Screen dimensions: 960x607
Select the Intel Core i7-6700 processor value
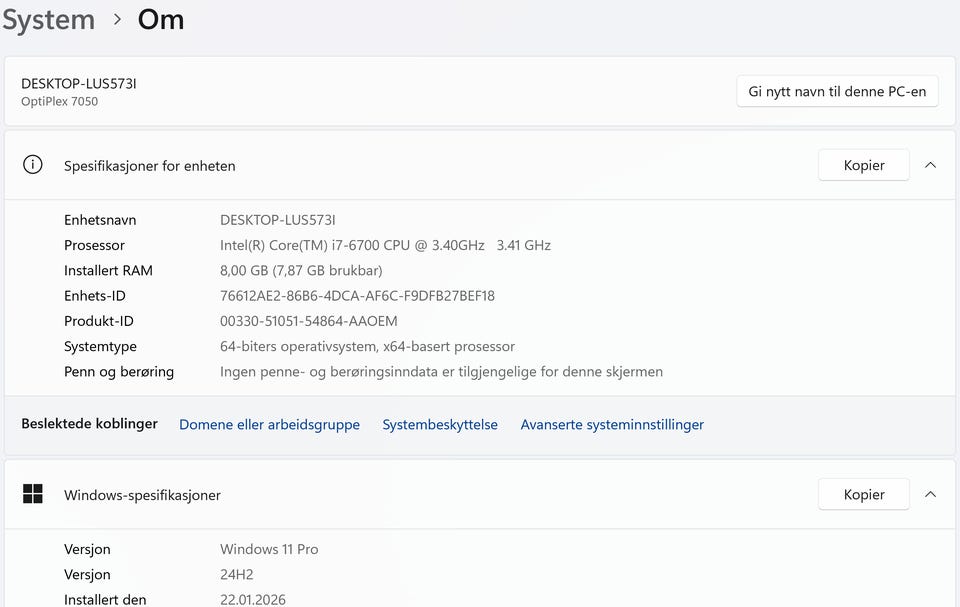point(385,245)
